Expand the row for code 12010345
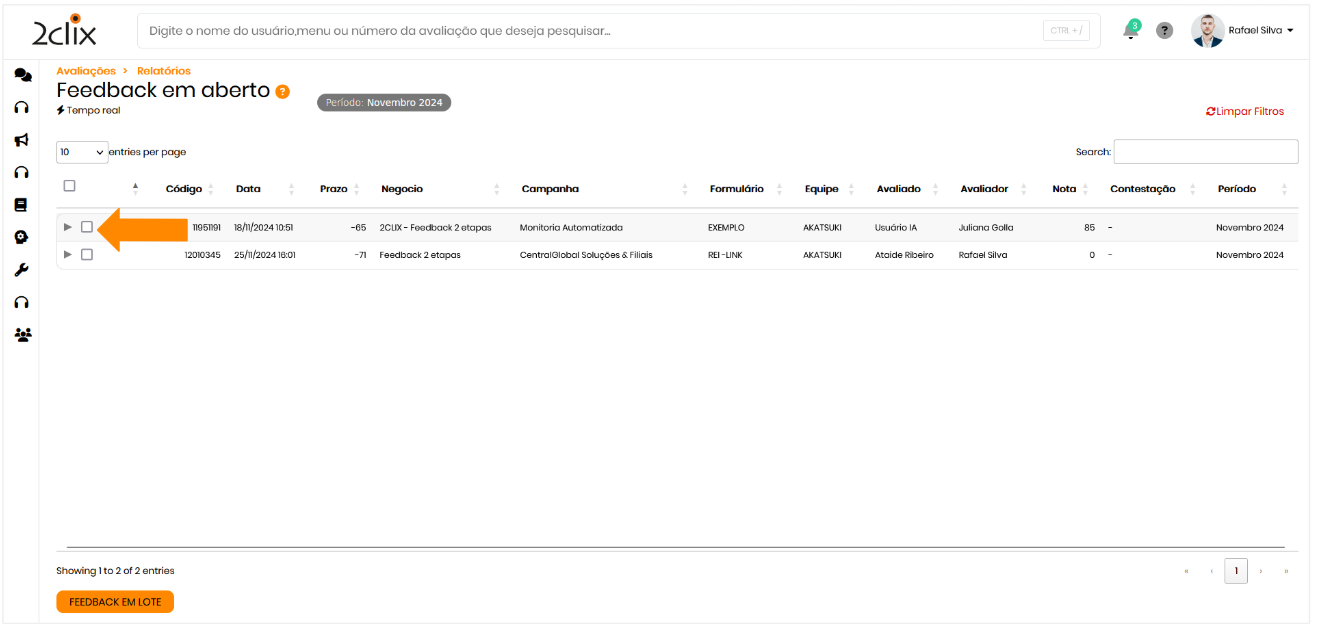The image size is (1319, 638). (68, 255)
